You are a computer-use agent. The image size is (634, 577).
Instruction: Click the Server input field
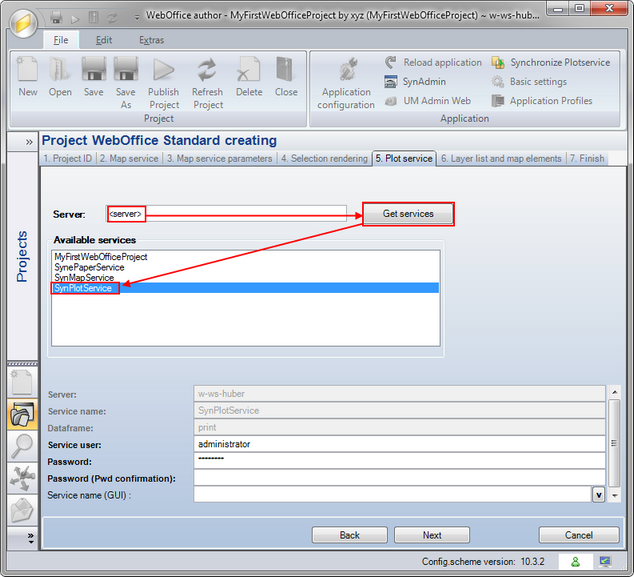(x=226, y=213)
